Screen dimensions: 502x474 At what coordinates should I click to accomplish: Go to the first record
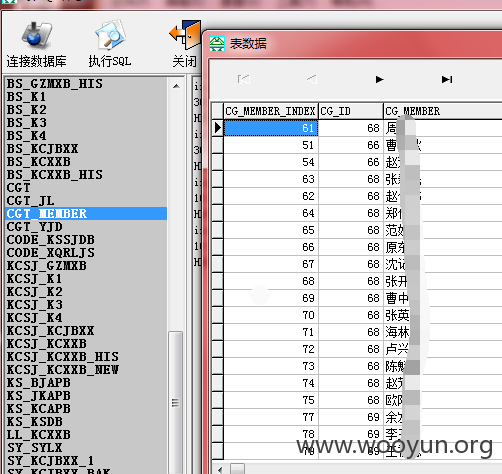(x=244, y=79)
